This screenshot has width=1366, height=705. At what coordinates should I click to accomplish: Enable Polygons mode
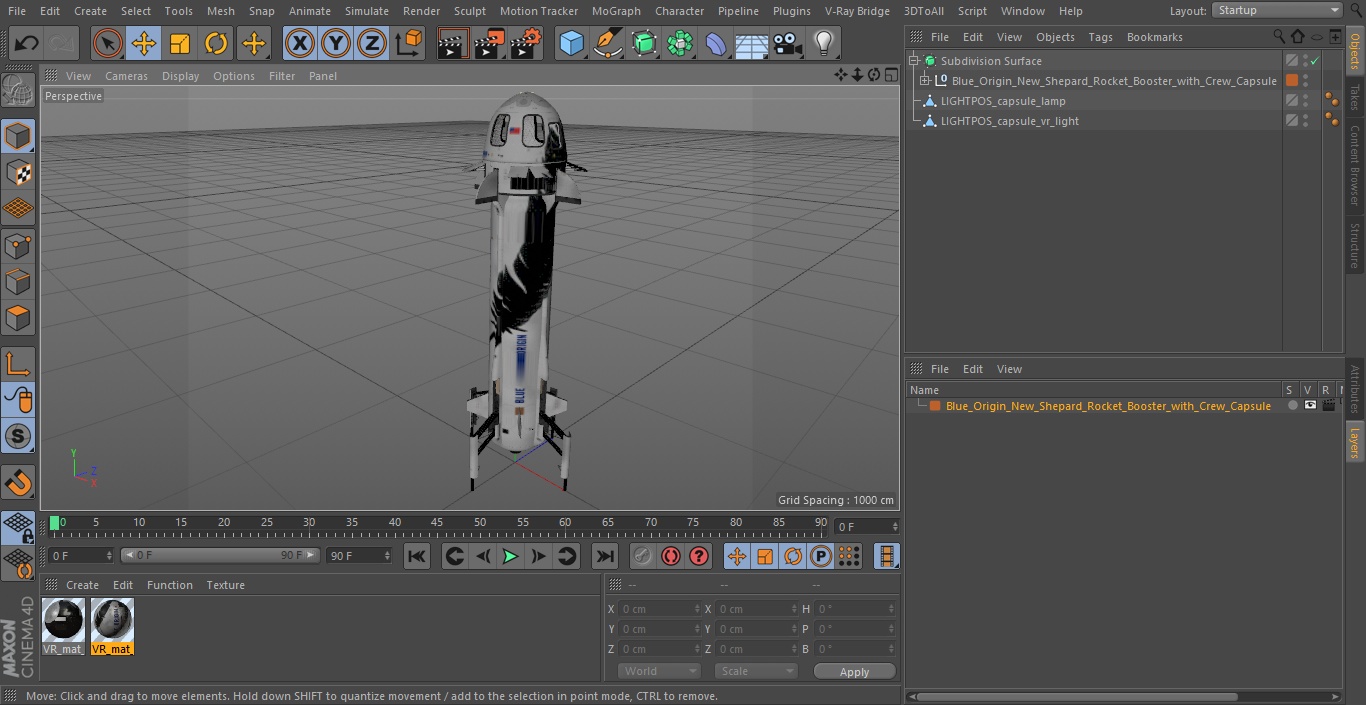(x=18, y=319)
